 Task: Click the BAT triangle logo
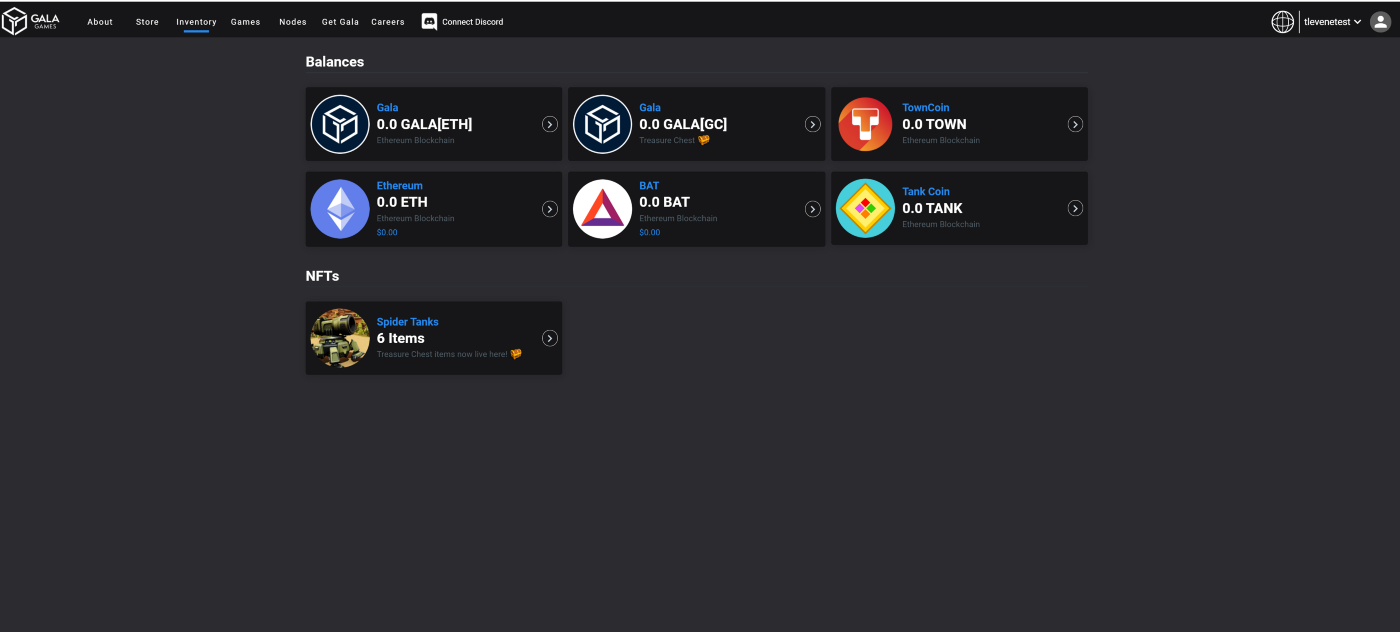coord(602,209)
